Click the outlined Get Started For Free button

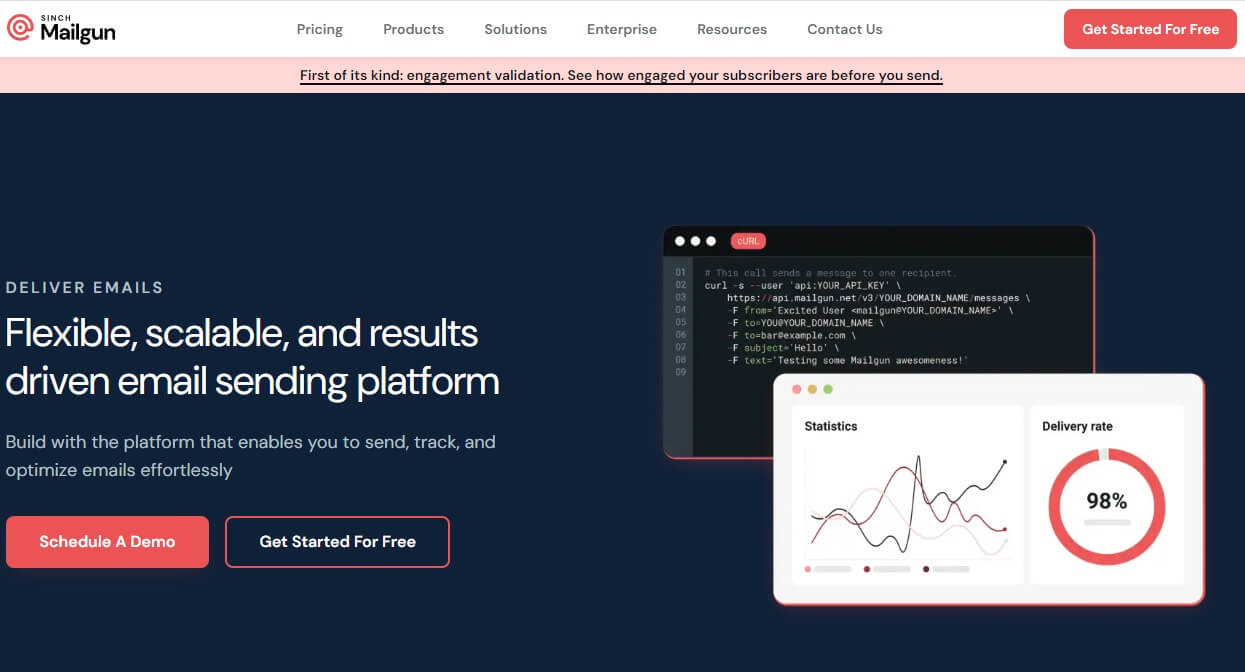click(x=337, y=542)
